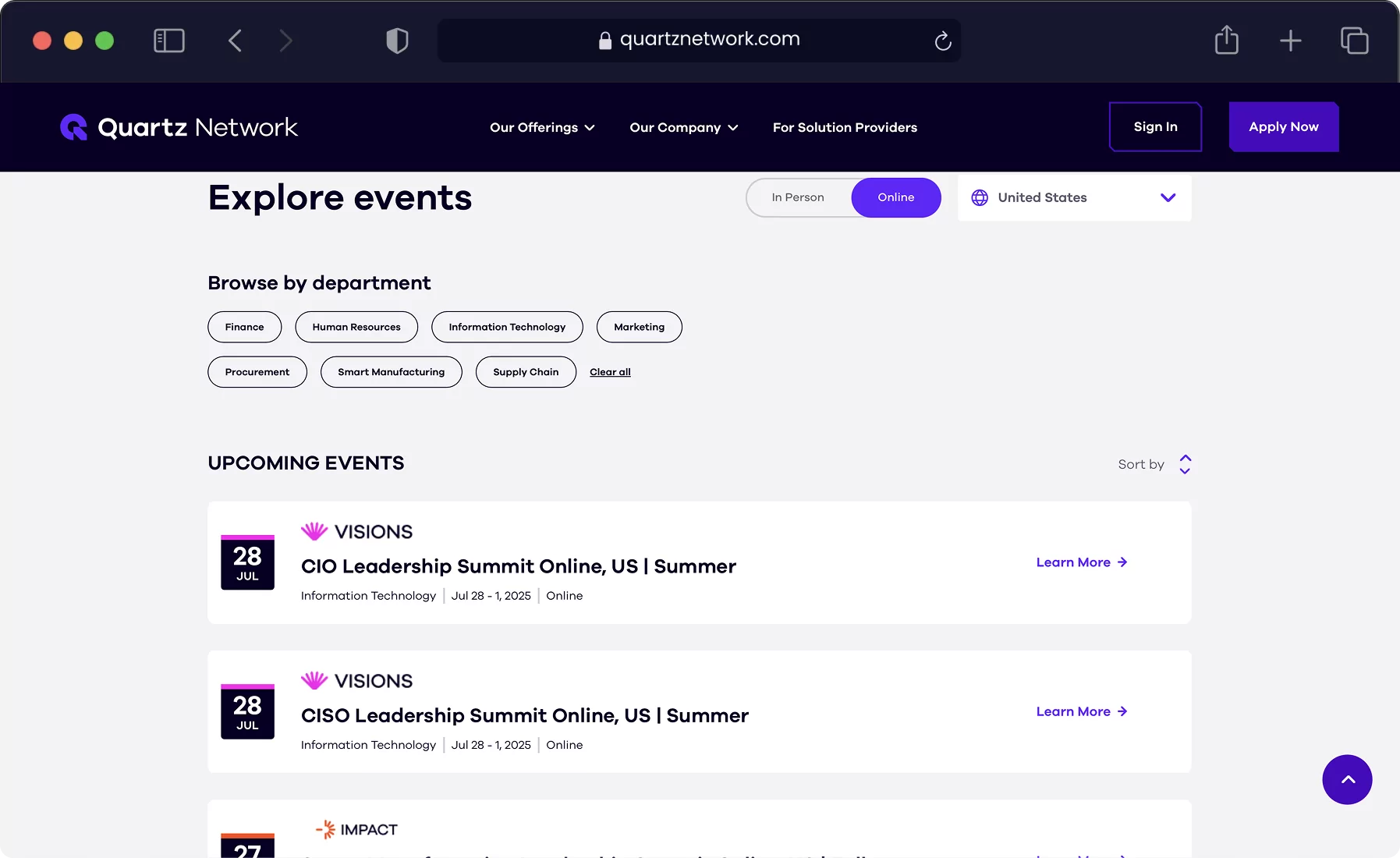The image size is (1400, 858).
Task: Select the Online event toggle
Action: pos(895,197)
